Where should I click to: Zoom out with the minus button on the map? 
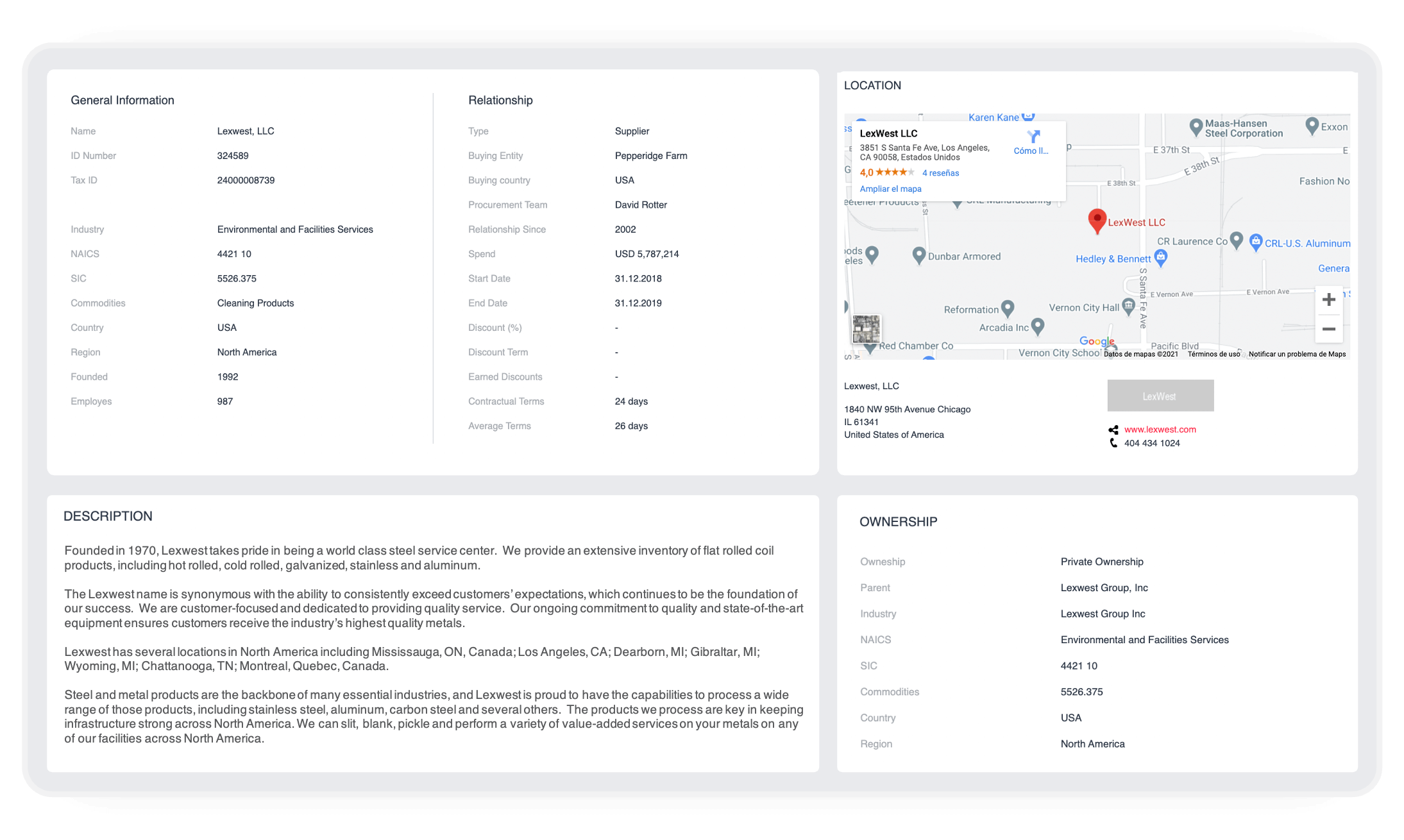coord(1329,328)
